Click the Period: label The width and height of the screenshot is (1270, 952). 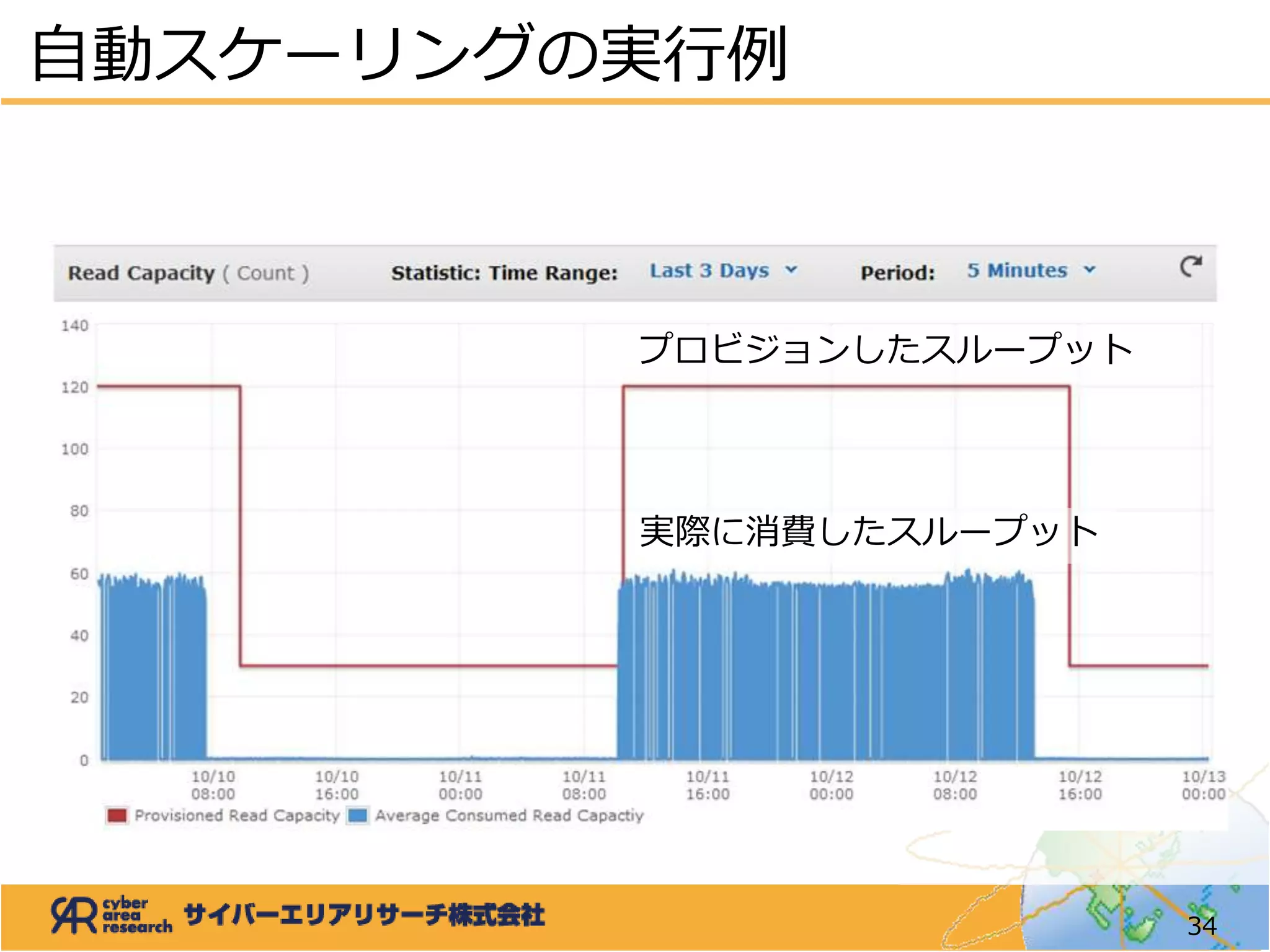pyautogui.click(x=897, y=273)
